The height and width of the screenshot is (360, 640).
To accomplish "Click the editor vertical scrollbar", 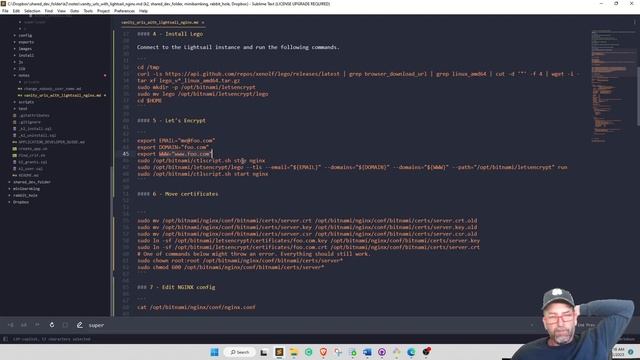I will 638,96.
